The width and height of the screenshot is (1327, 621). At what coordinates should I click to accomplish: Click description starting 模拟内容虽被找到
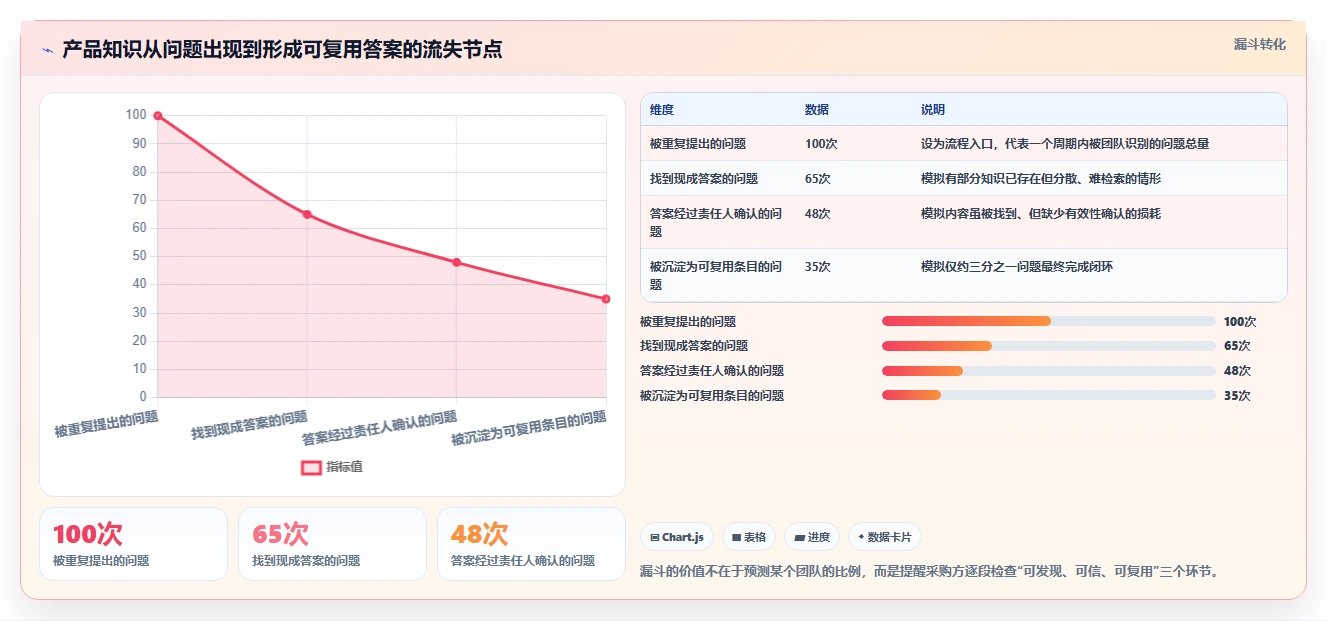click(x=1041, y=214)
